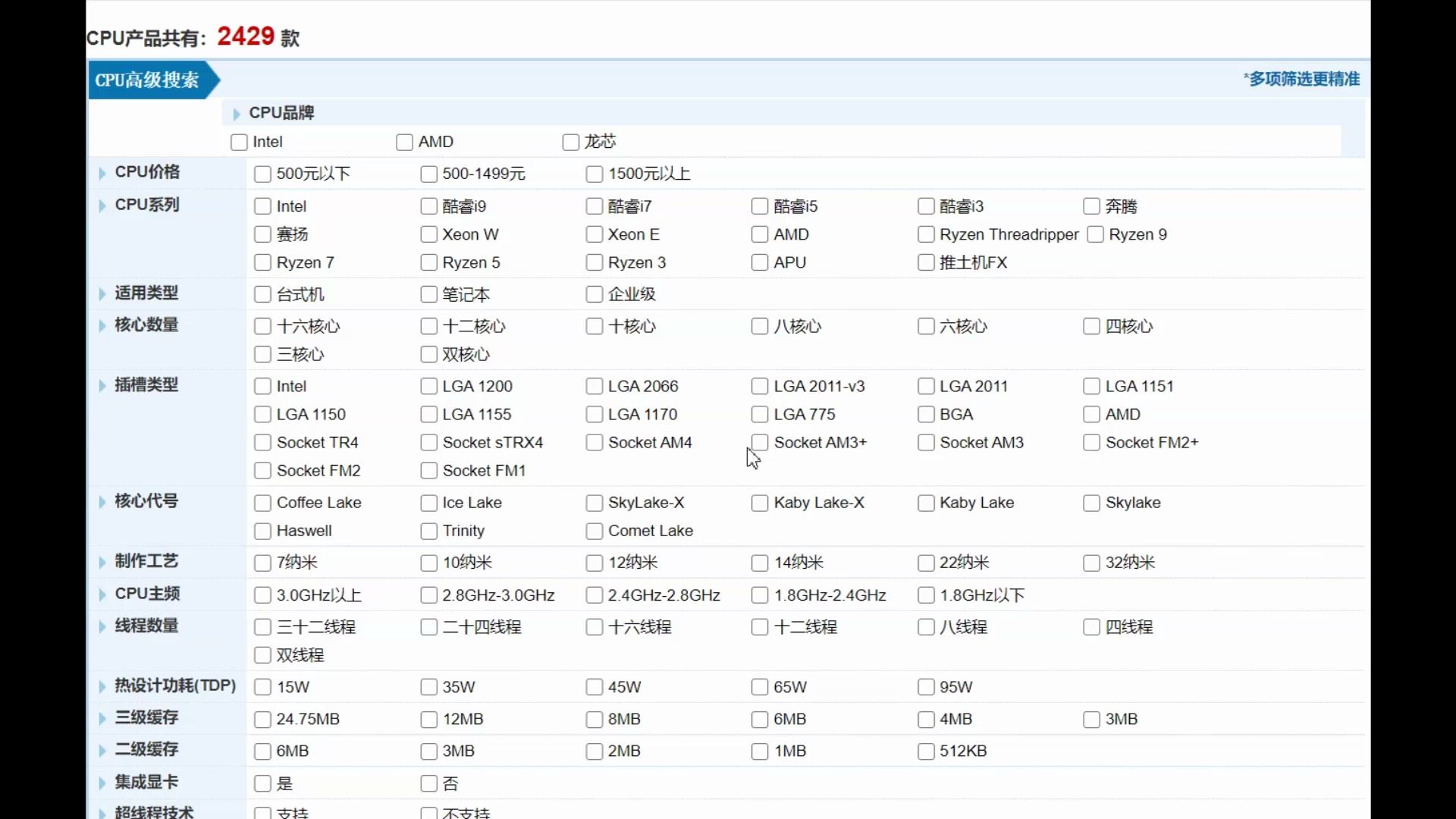Select the 酷睿i7 CPU series filter
The width and height of the screenshot is (1456, 819).
click(x=594, y=206)
